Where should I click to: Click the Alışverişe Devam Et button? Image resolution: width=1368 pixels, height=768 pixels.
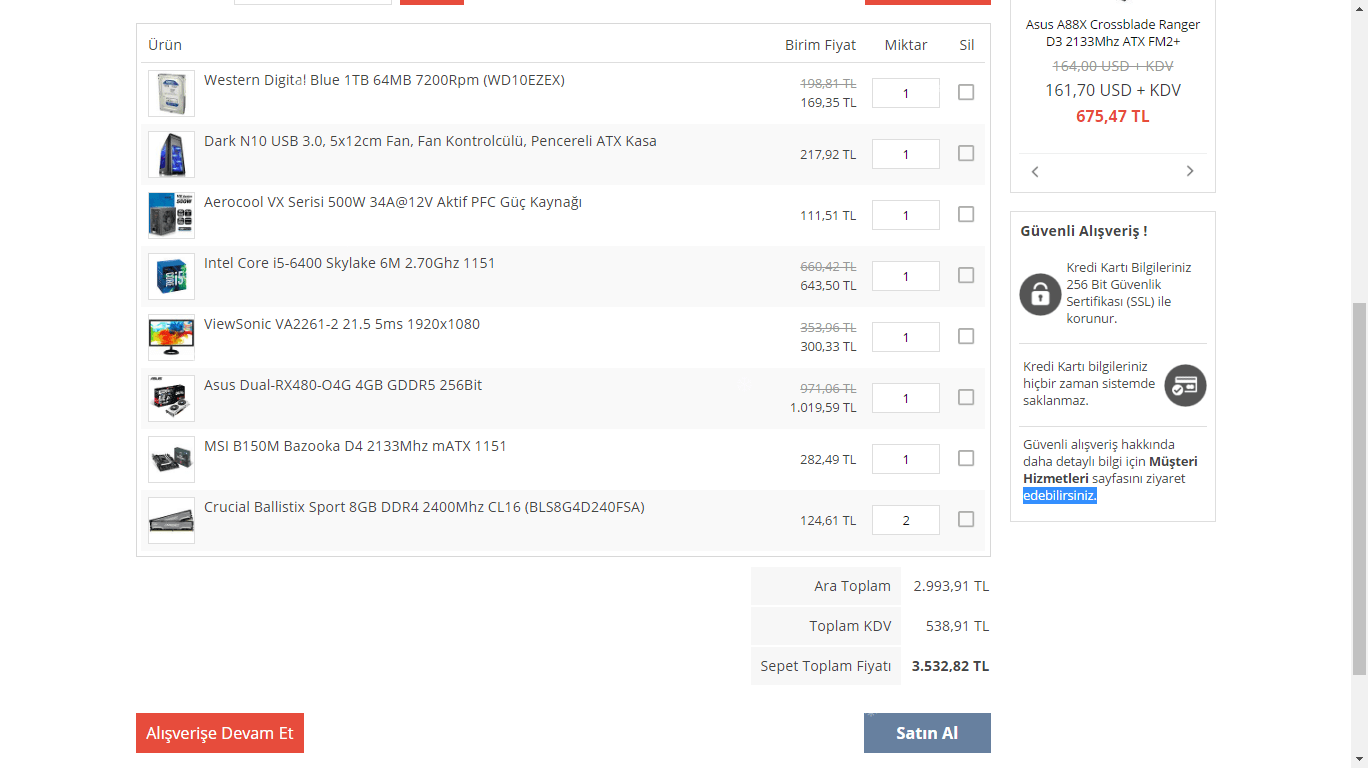(220, 733)
